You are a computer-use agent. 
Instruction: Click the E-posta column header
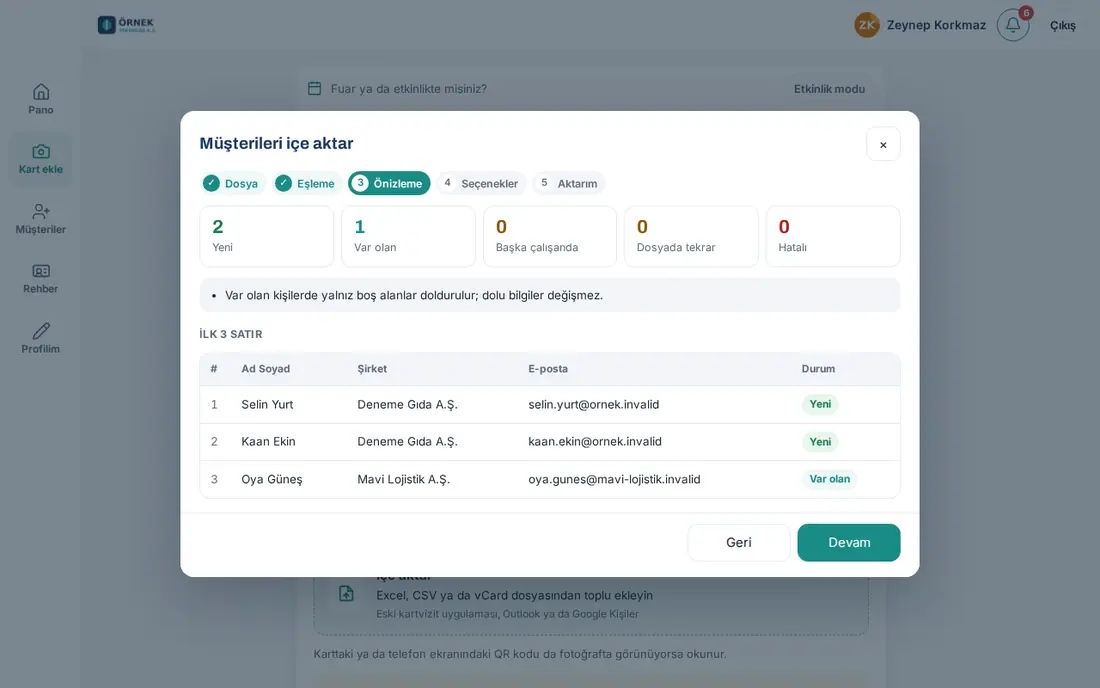tap(548, 369)
